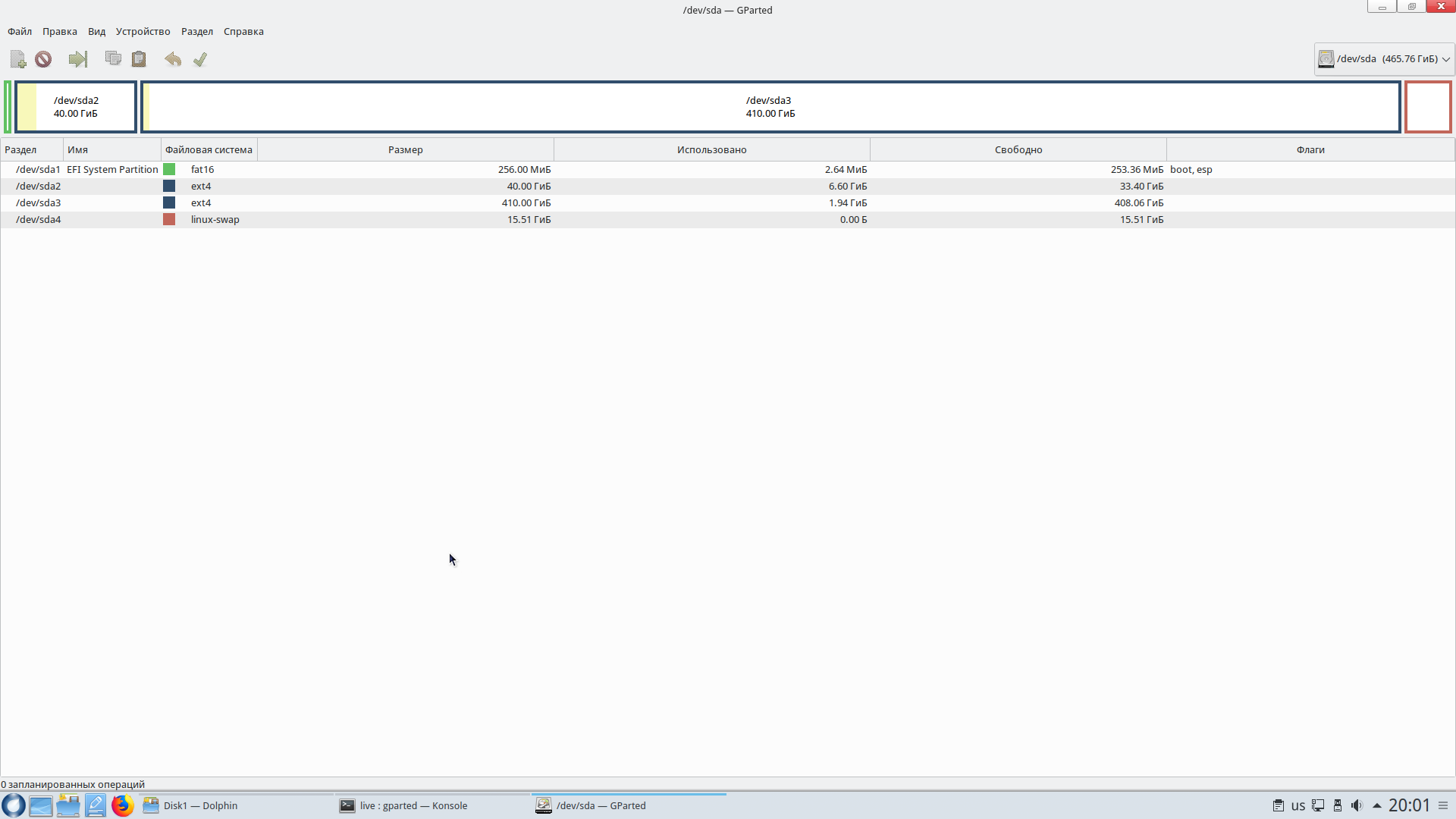
Task: Open the application launcher in taskbar
Action: pos(14,805)
